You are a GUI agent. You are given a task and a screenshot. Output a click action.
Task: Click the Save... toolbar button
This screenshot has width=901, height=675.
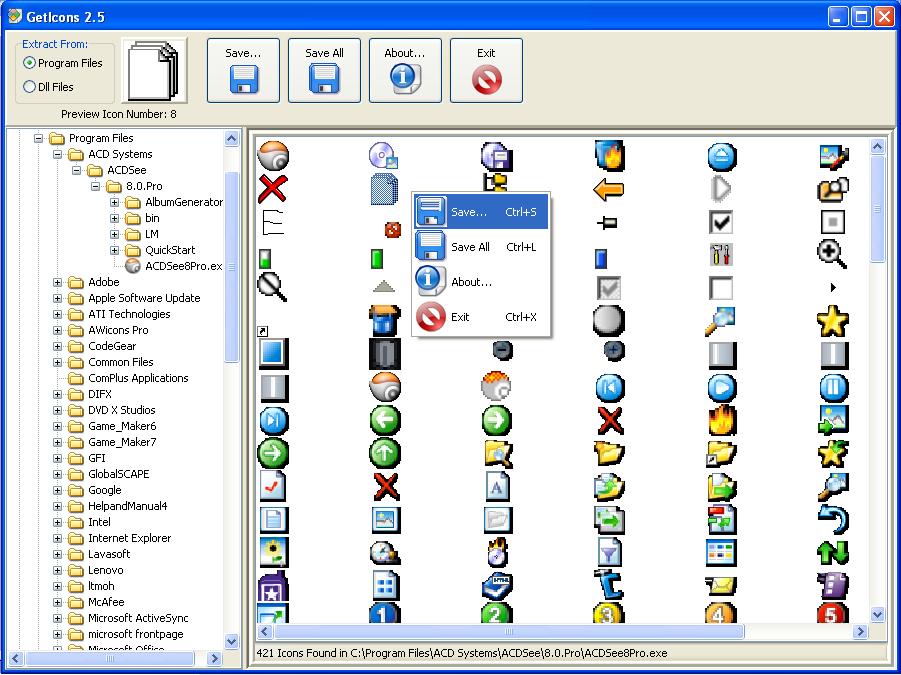(x=243, y=71)
